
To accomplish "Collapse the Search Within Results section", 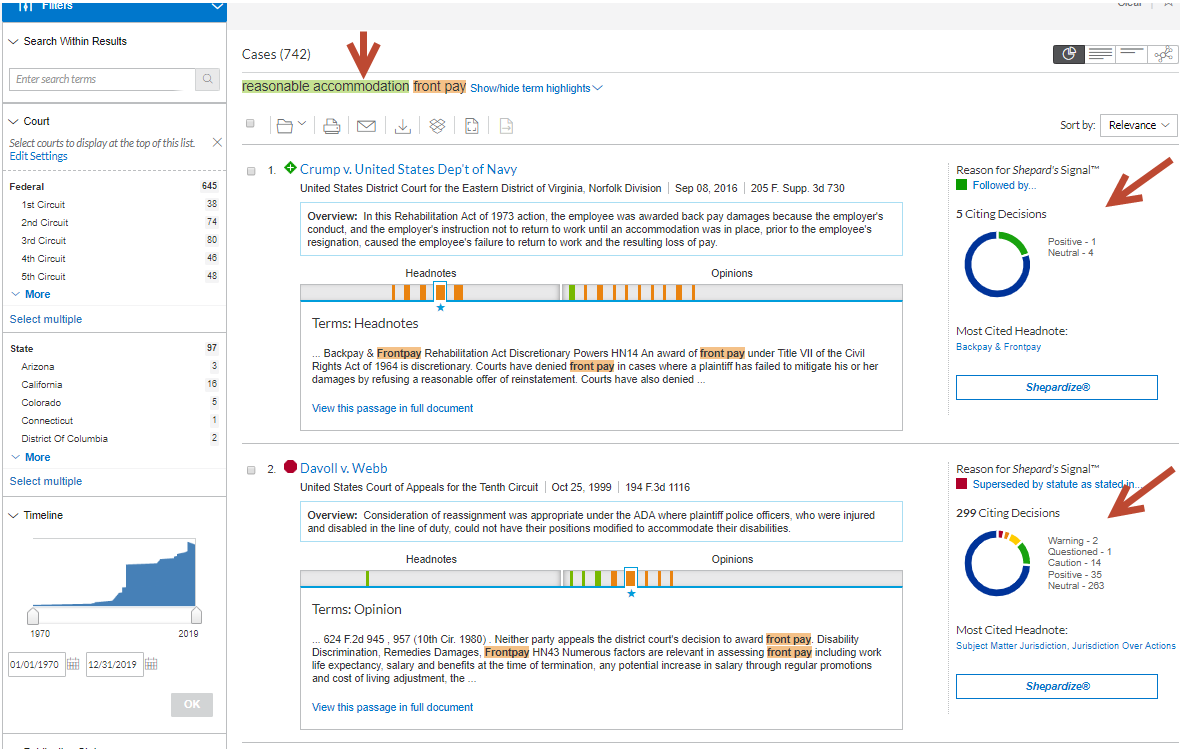I will coord(14,41).
